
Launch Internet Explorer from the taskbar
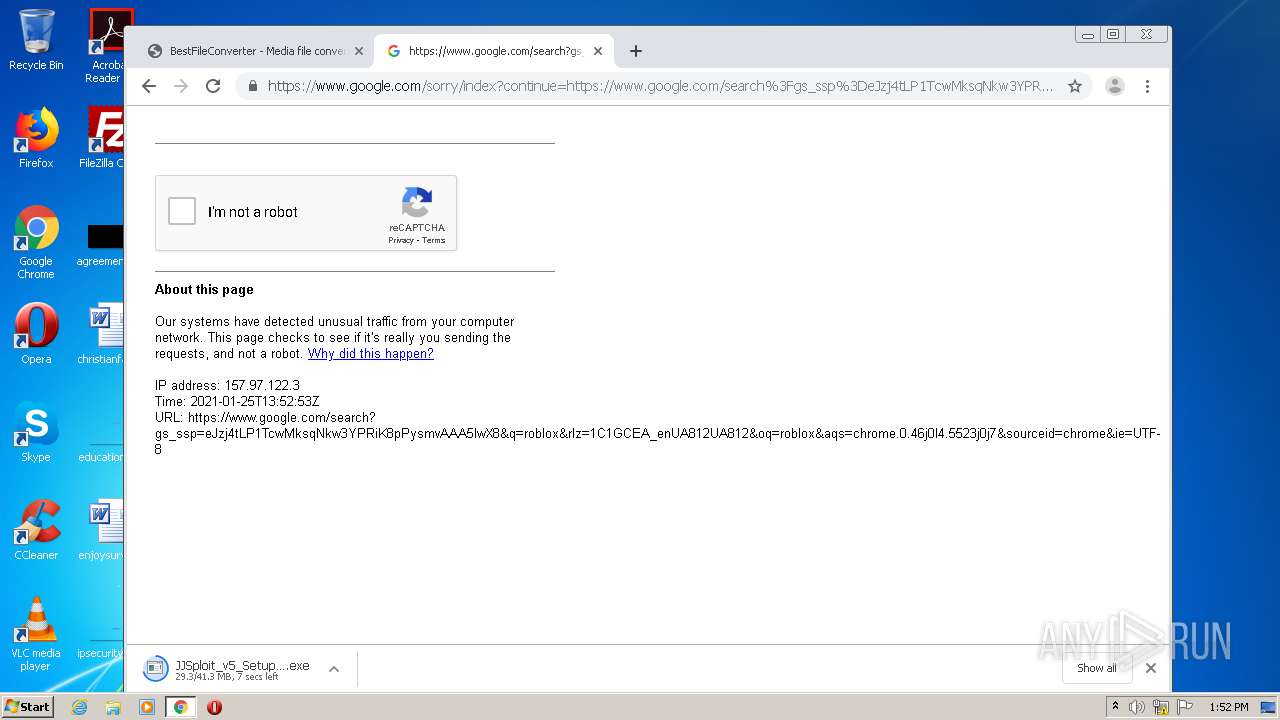tap(79, 707)
